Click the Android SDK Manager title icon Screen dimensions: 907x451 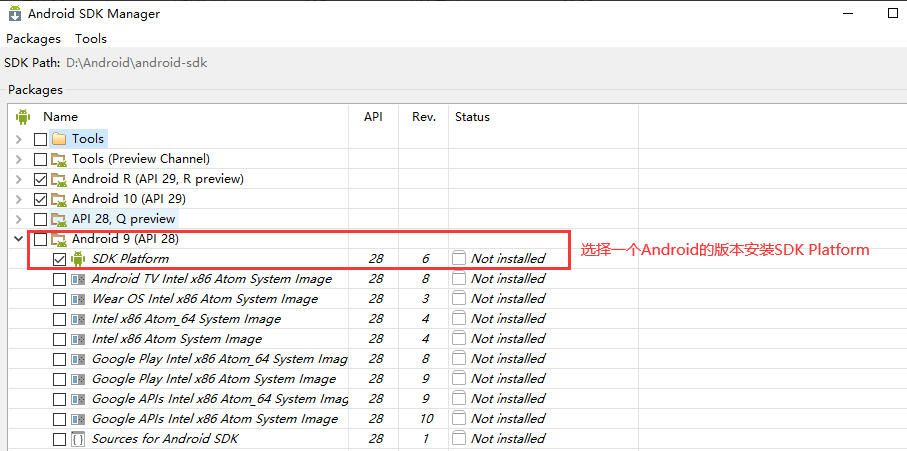point(15,14)
